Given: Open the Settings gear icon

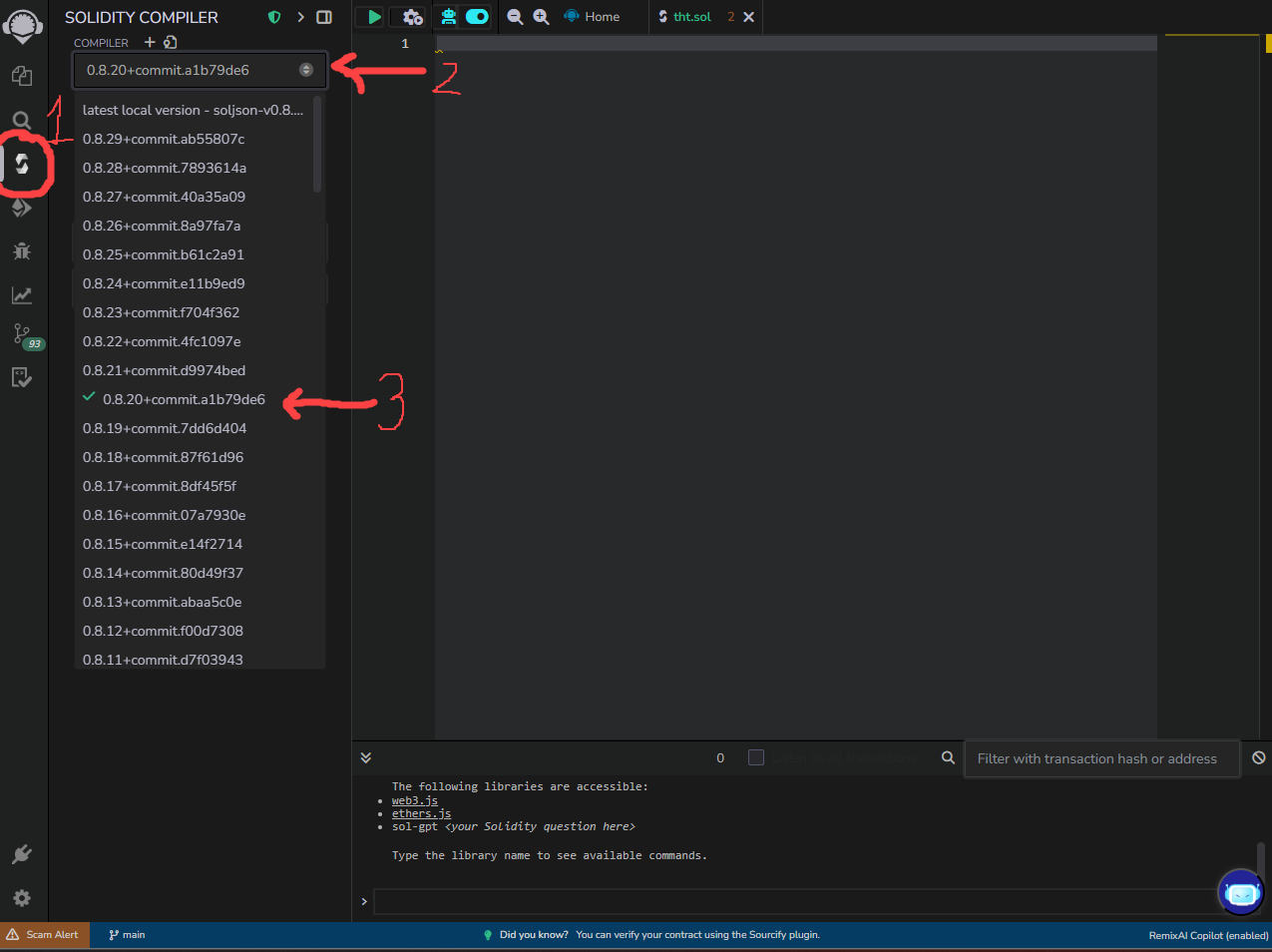Looking at the screenshot, I should click(x=22, y=898).
